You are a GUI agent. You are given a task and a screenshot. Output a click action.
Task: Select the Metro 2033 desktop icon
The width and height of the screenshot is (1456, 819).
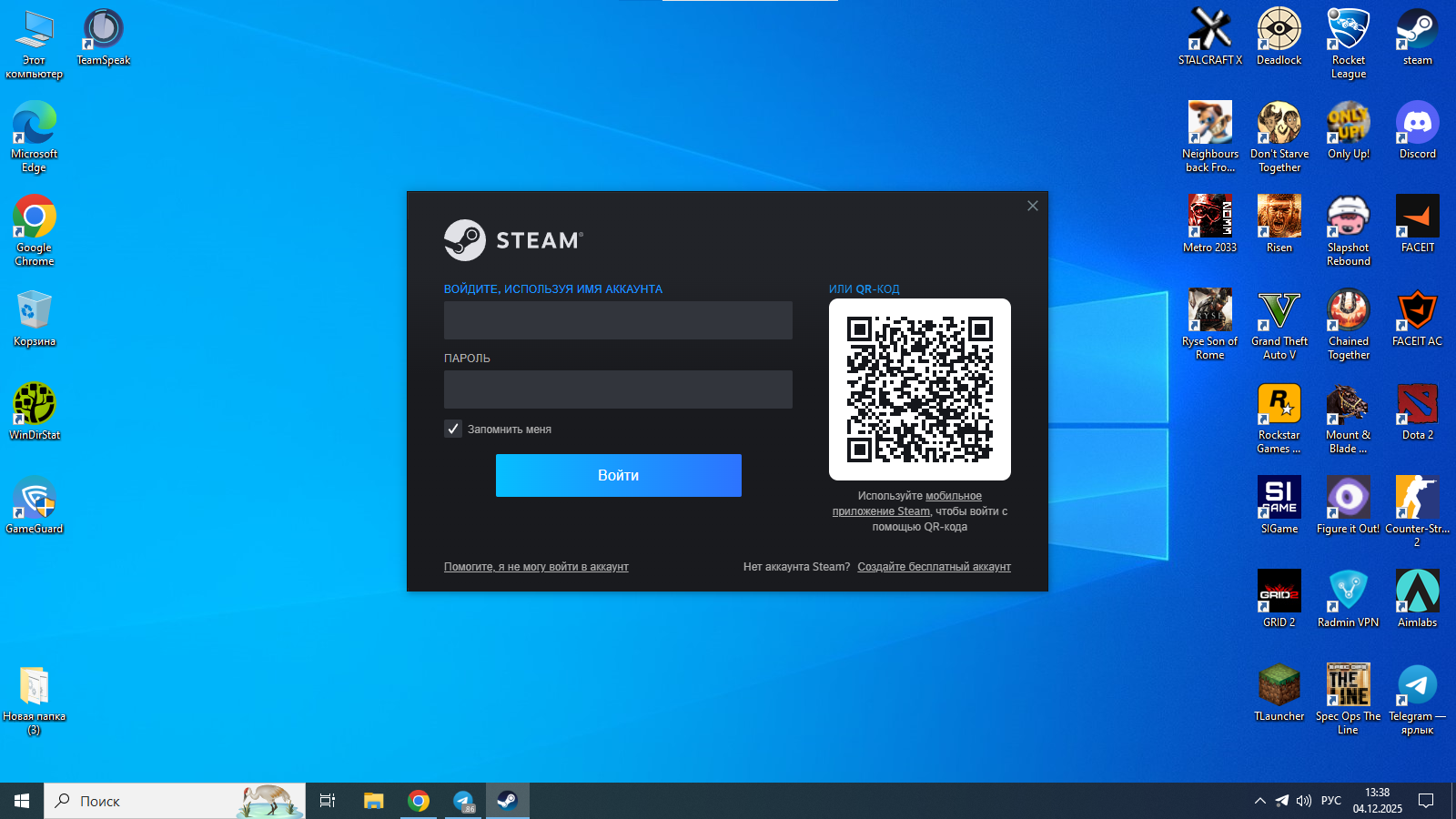(1210, 224)
